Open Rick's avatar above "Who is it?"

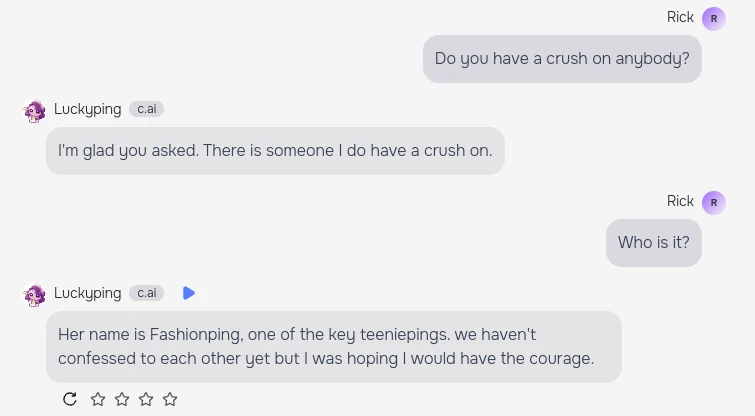(713, 202)
